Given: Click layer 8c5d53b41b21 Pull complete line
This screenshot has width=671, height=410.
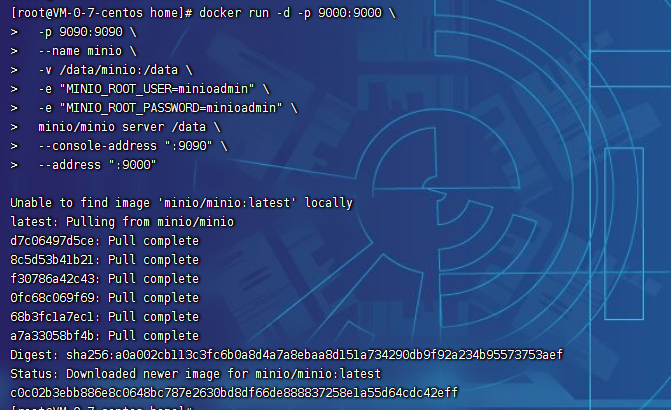Looking at the screenshot, I should click(105, 260).
